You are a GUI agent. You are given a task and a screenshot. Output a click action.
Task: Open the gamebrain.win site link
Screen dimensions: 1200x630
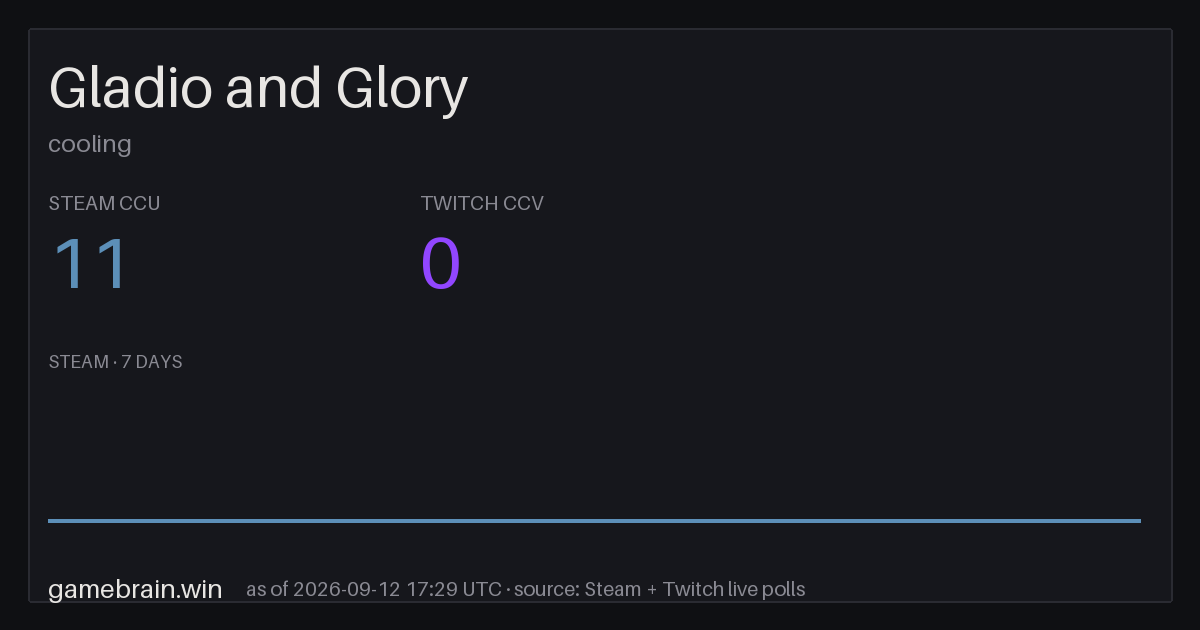click(135, 589)
